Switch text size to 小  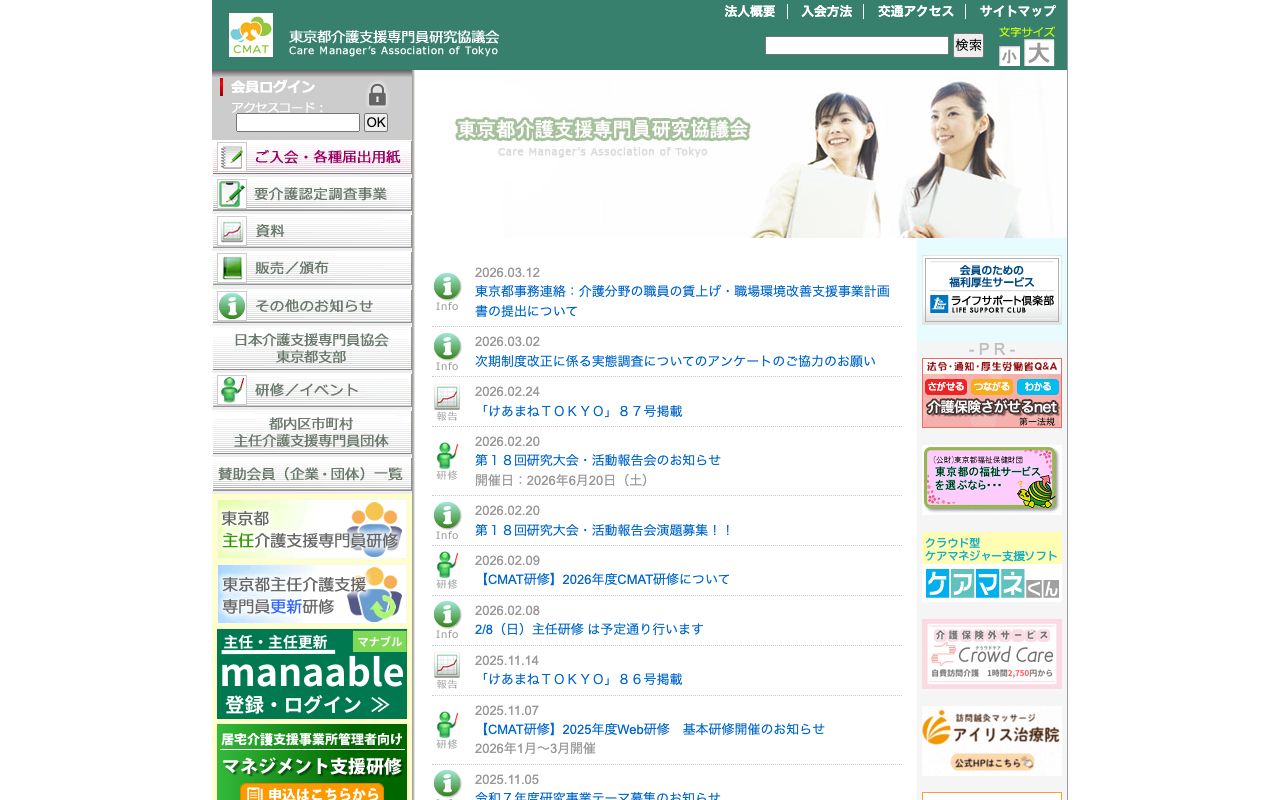[1010, 55]
